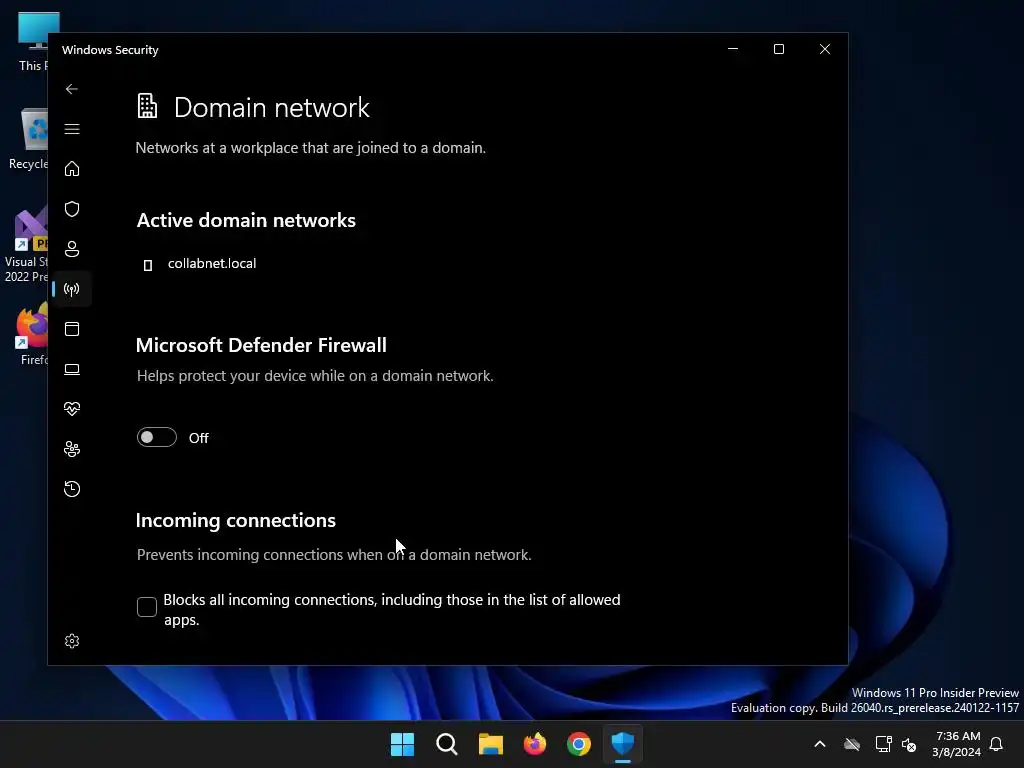
Task: Maximize the Windows Security window
Action: click(x=778, y=50)
